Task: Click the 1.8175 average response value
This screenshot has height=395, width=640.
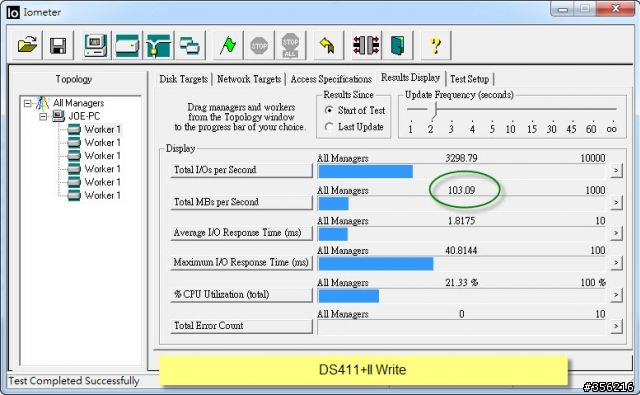Action: pos(461,221)
